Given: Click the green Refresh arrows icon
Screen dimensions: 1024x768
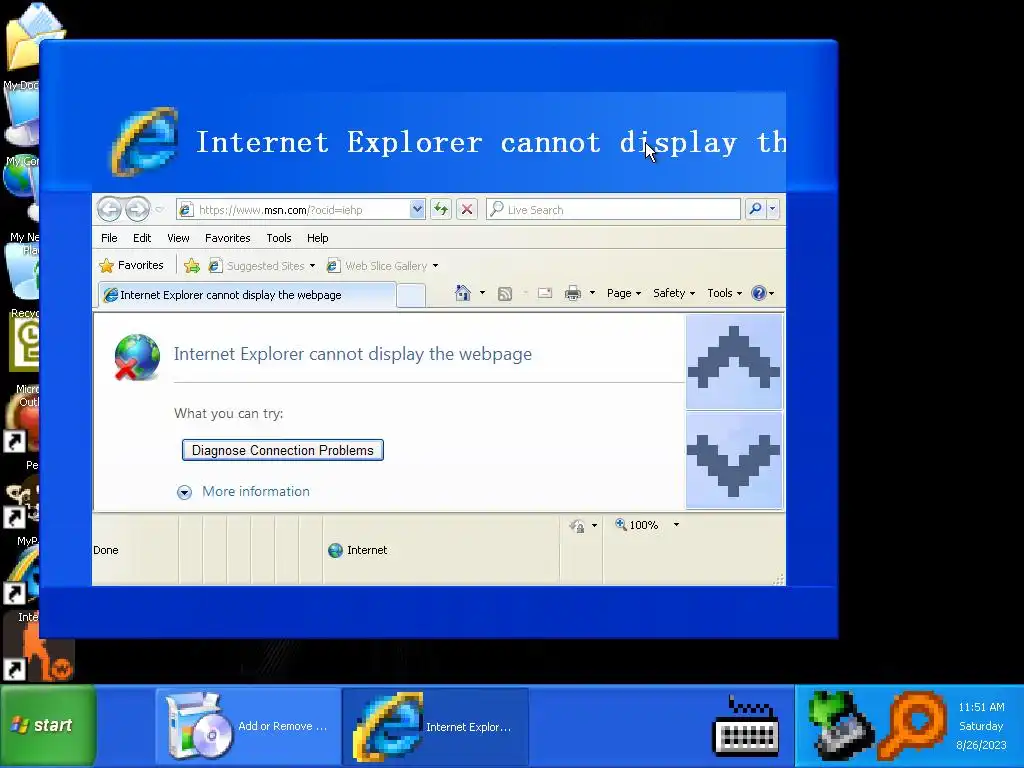Looking at the screenshot, I should (441, 210).
